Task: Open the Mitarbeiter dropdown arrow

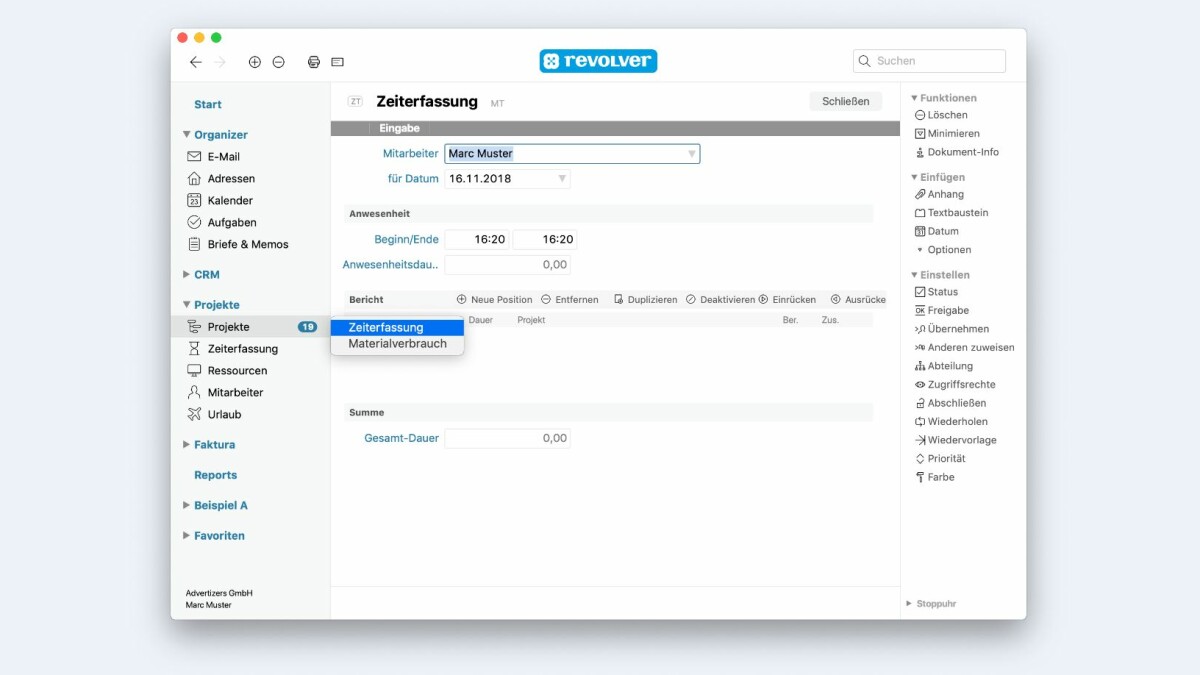Action: 691,154
